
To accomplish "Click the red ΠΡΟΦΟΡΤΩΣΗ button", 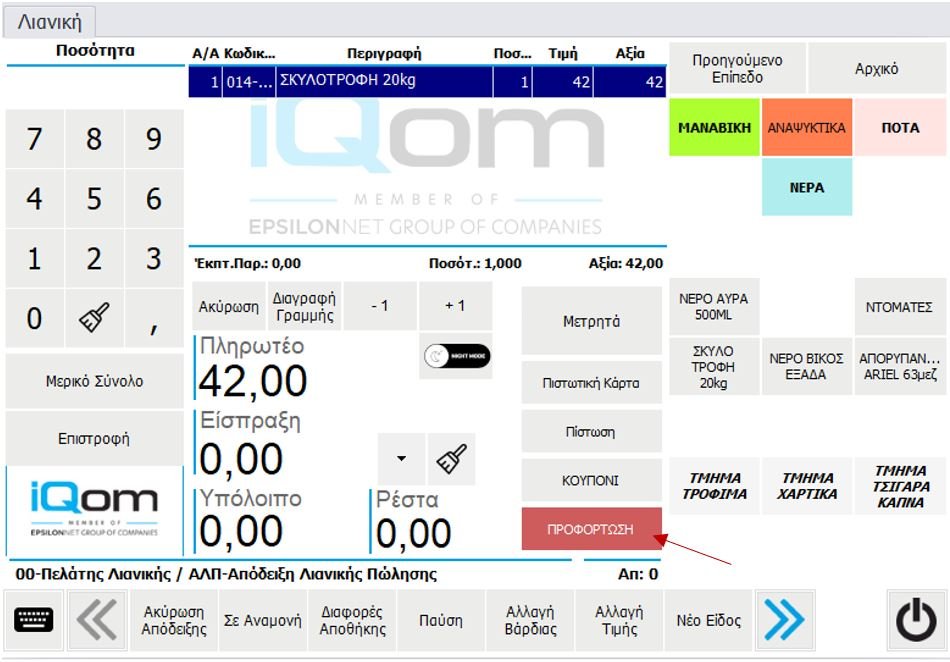I will coord(591,528).
